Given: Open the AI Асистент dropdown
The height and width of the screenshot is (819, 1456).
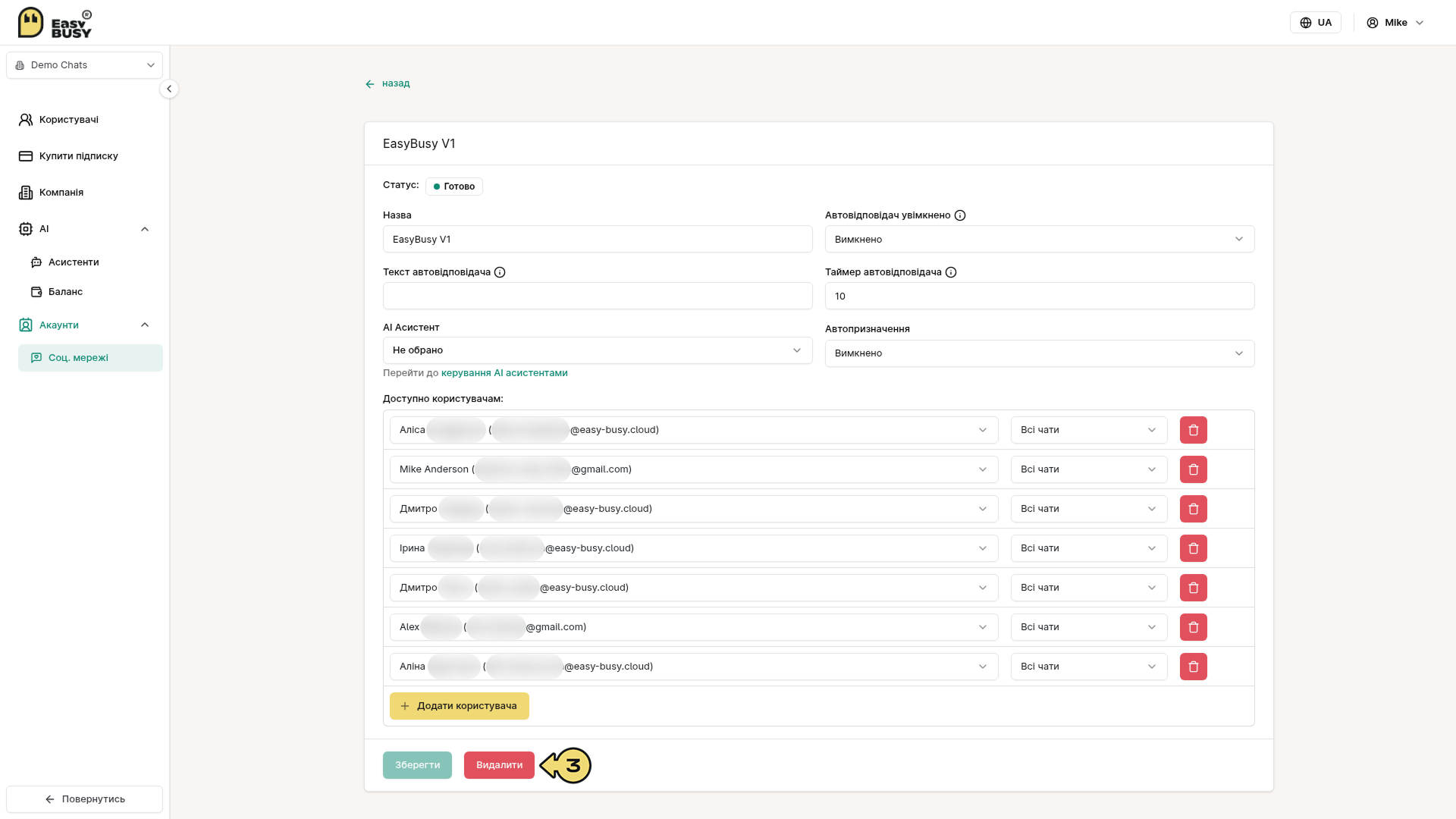Looking at the screenshot, I should coord(598,350).
